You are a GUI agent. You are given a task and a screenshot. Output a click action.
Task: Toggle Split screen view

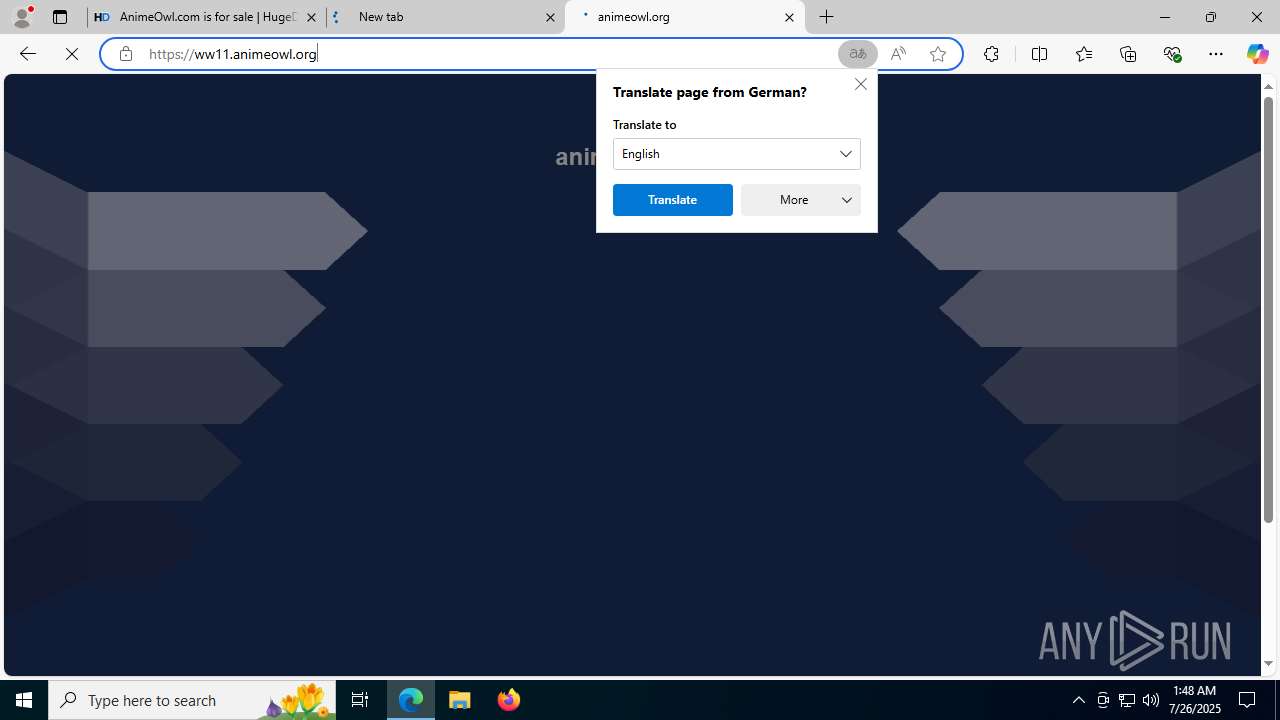1039,54
